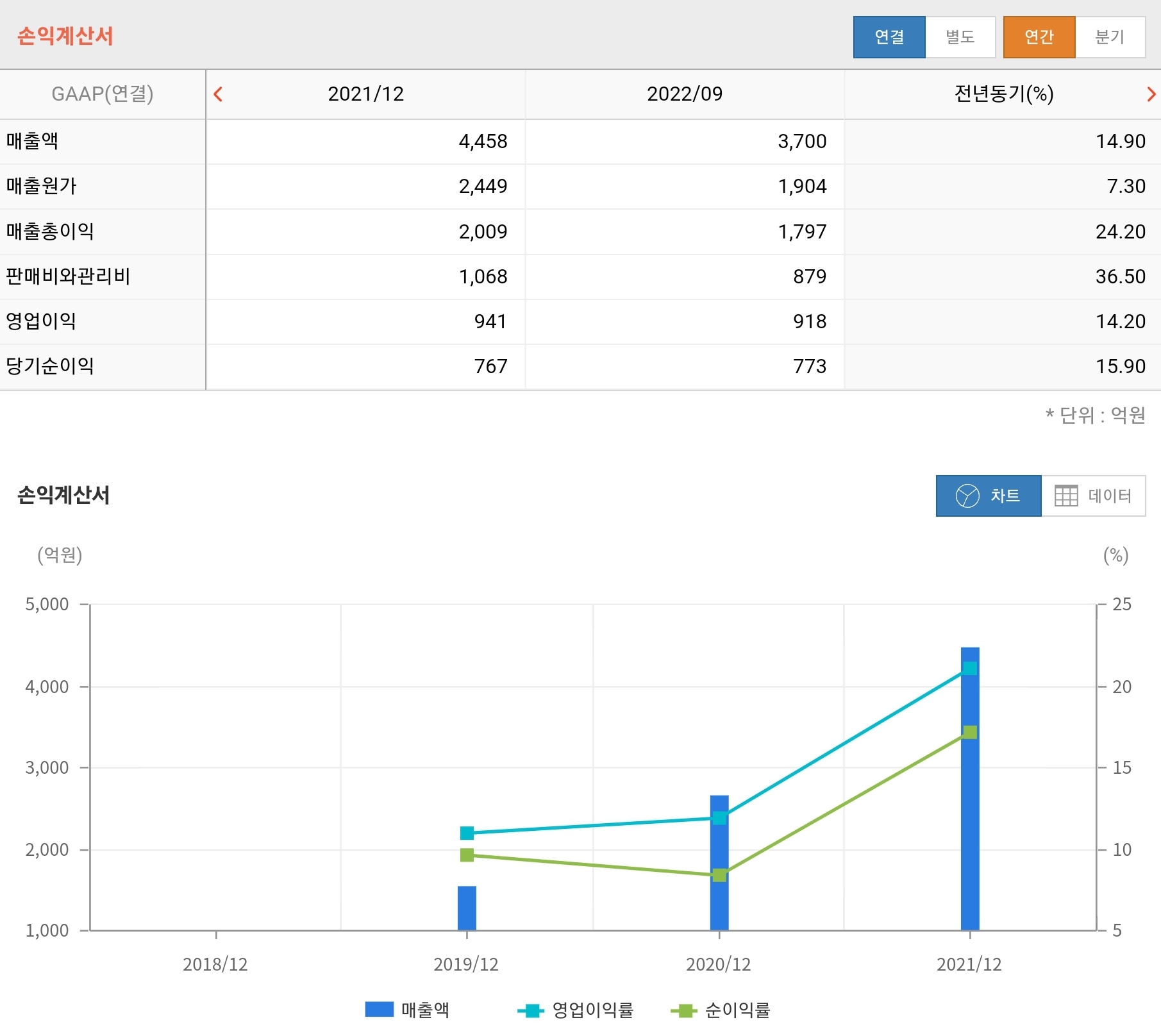
Task: Click the 773 net income value
Action: pos(810,366)
